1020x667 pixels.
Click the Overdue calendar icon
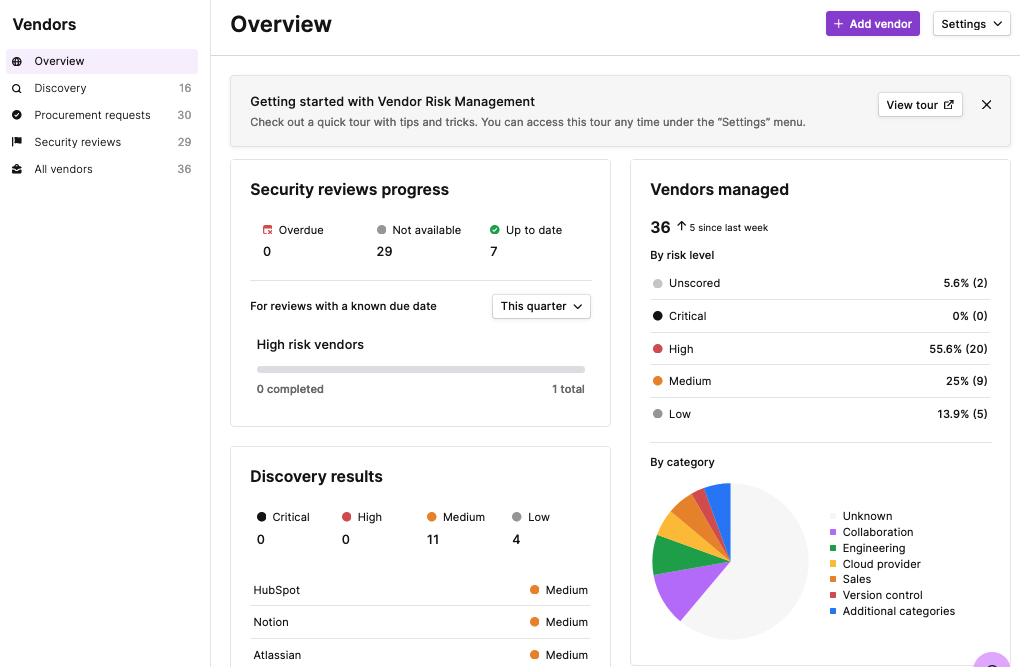[267, 230]
